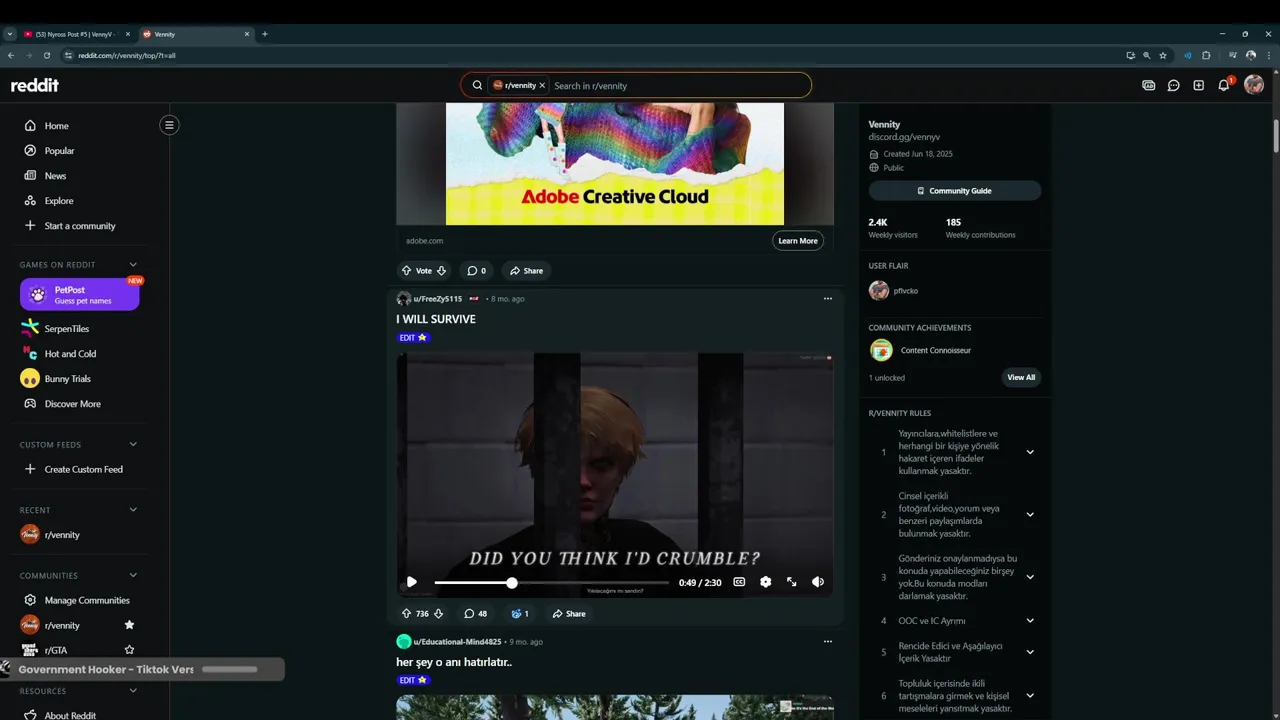Toggle closed captions on the video
Viewport: 1280px width, 720px height.
739,582
